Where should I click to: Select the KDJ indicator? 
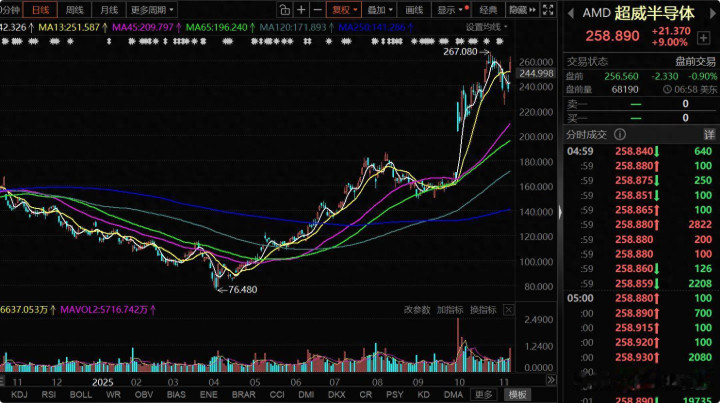19,394
